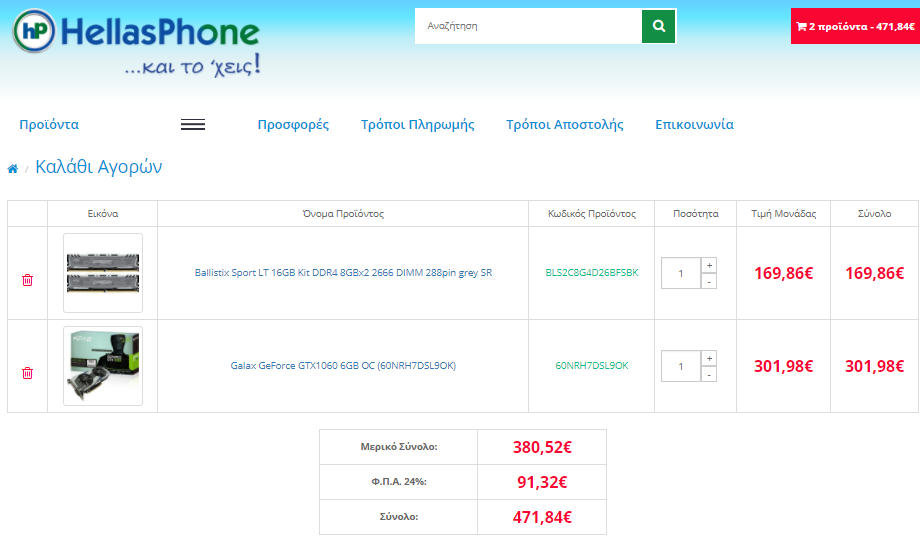Open the Προϊόντα menu
Screen dimensions: 920x538
[x=49, y=124]
